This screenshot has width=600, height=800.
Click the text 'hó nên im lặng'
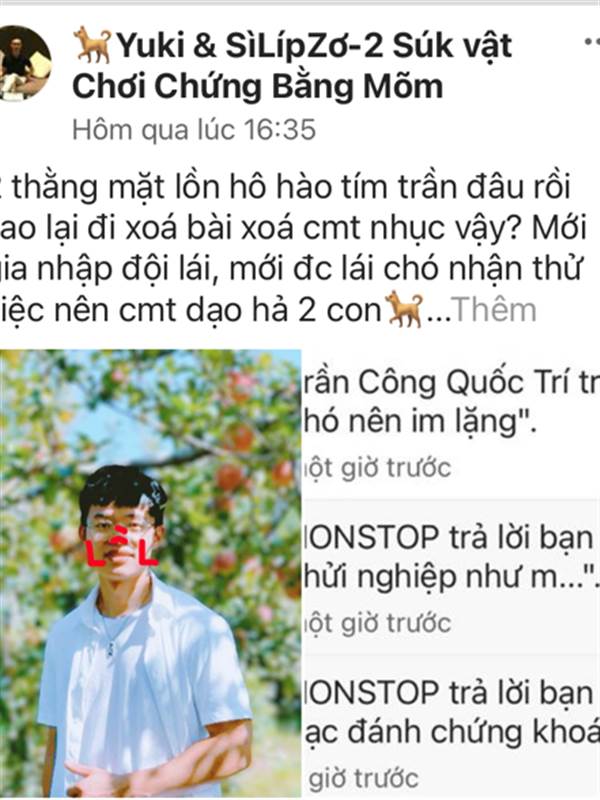point(420,421)
